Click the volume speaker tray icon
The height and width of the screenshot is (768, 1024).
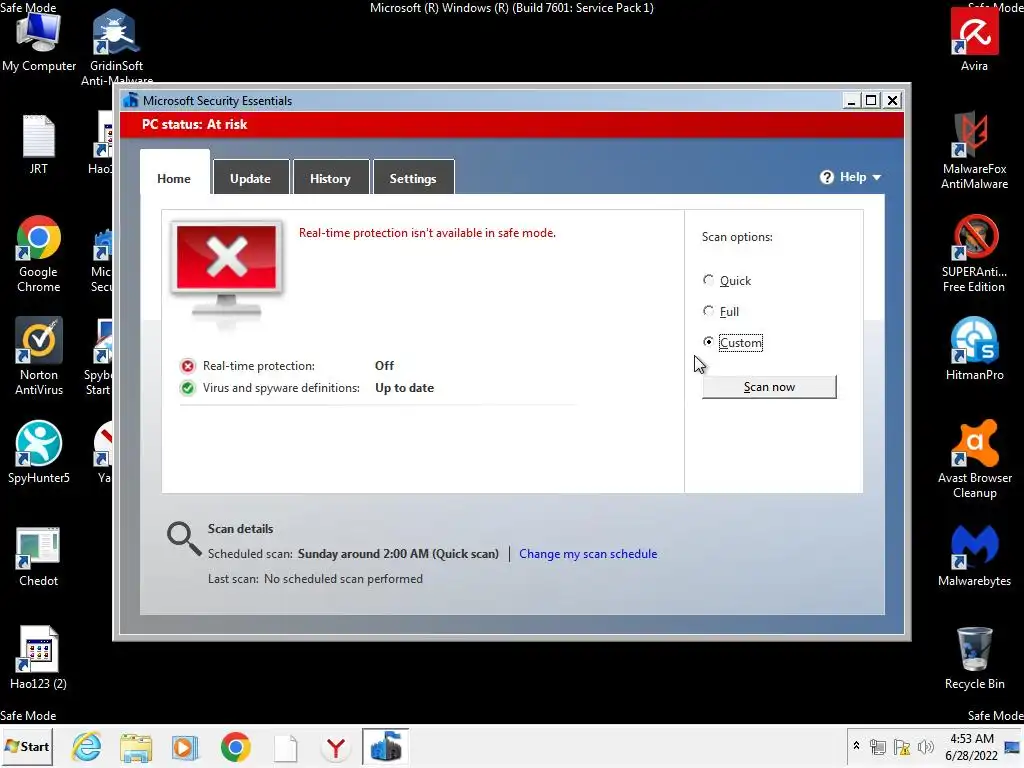(925, 746)
